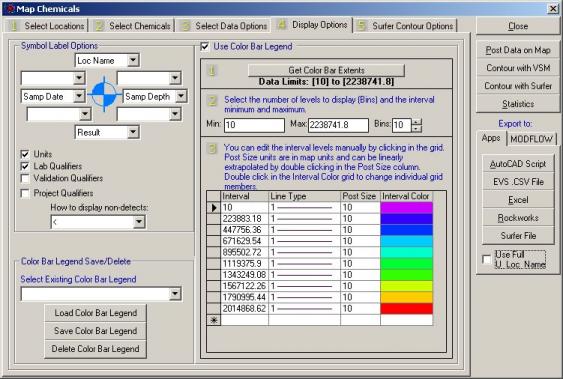Click the purple interval color swatch

pos(406,207)
